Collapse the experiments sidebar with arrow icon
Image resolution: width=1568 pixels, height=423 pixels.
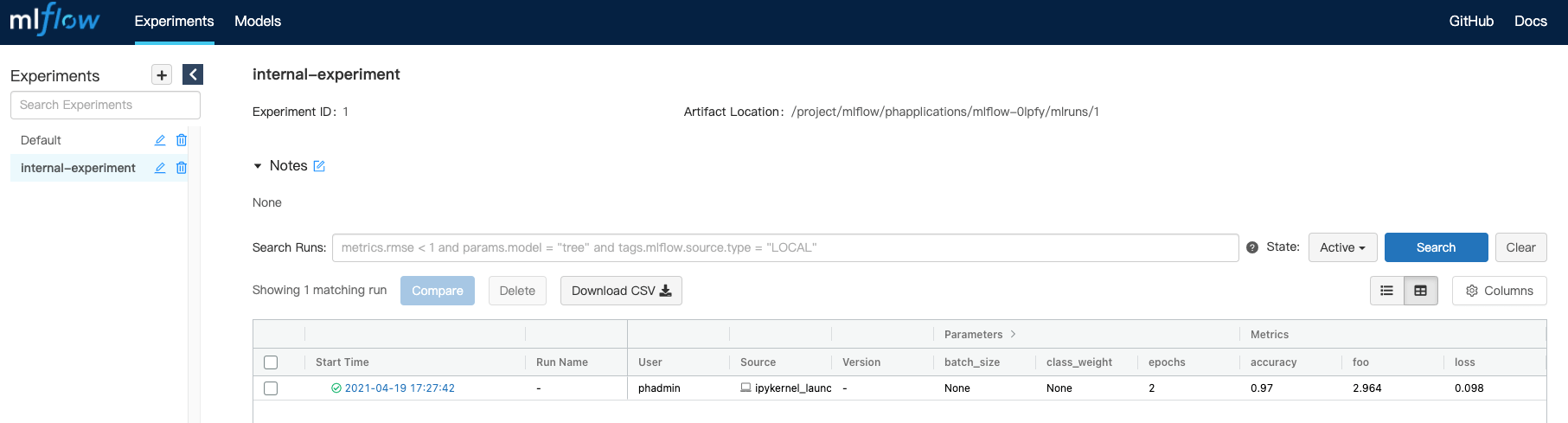pyautogui.click(x=193, y=74)
